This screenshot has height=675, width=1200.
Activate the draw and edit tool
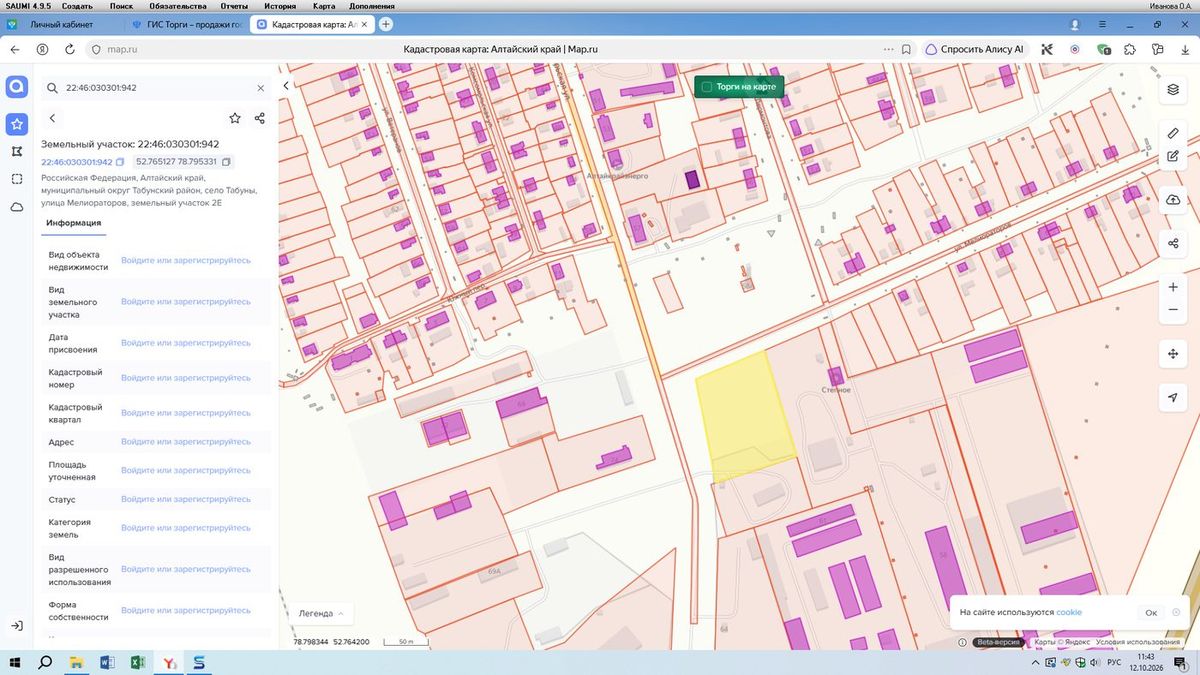[1173, 156]
